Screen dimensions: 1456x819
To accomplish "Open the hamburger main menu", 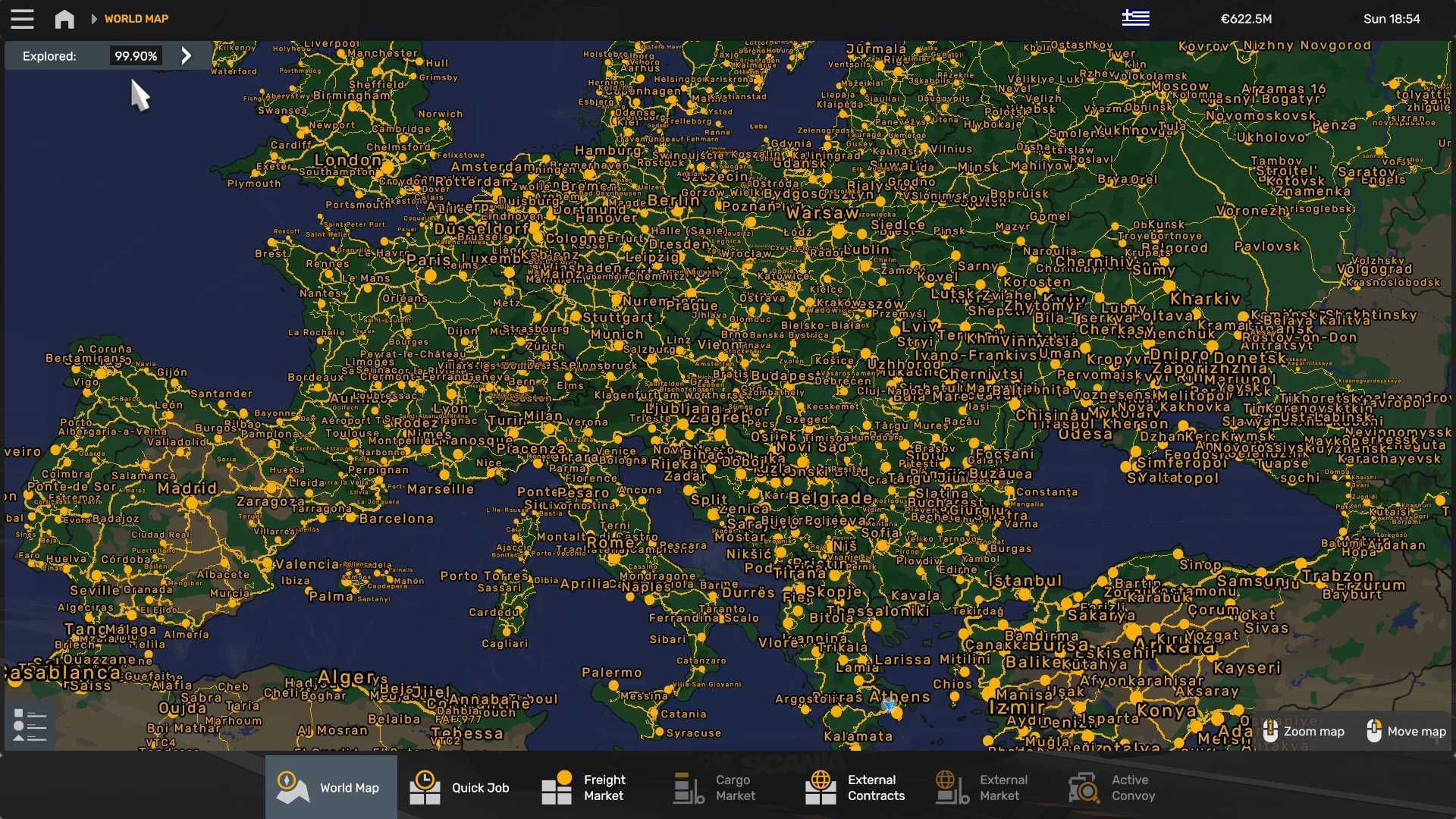I will coord(22,19).
